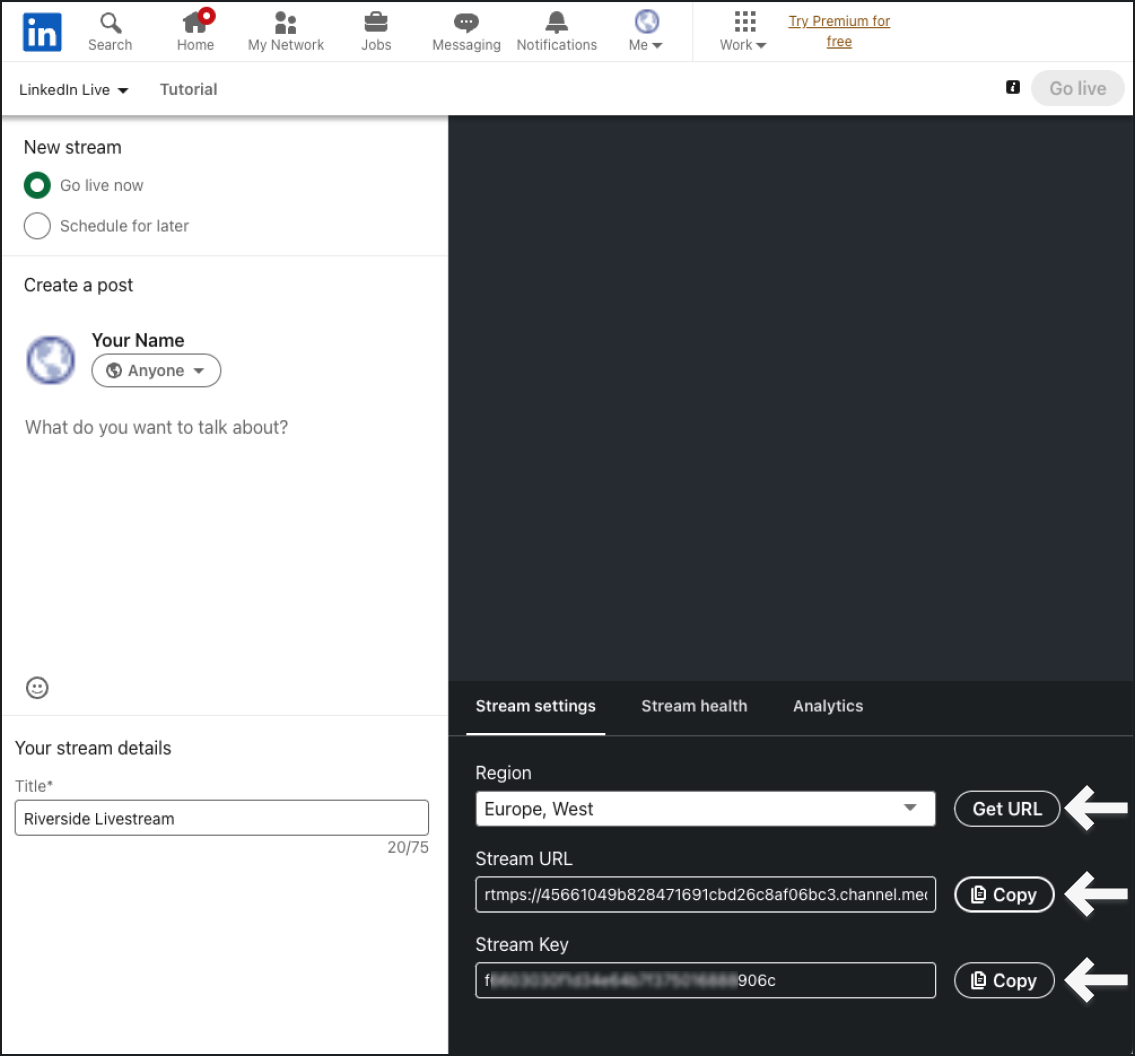Image resolution: width=1135 pixels, height=1056 pixels.
Task: Open the Messaging chat bubble icon
Action: (x=466, y=23)
